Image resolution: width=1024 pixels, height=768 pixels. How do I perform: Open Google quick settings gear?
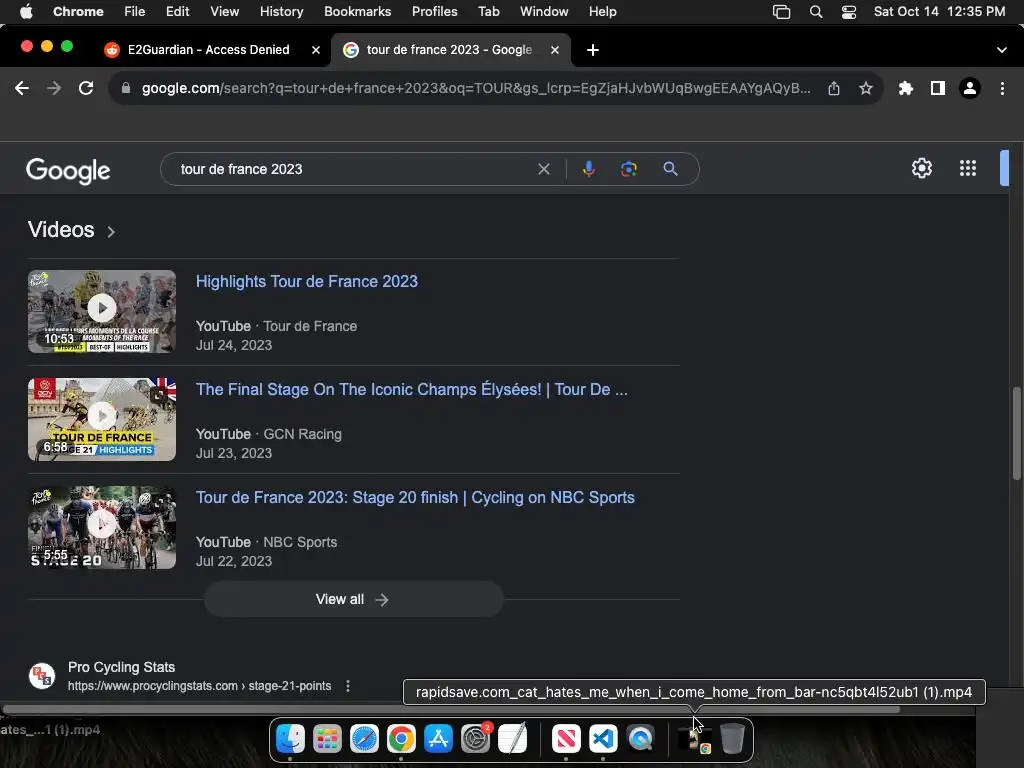[x=921, y=168]
